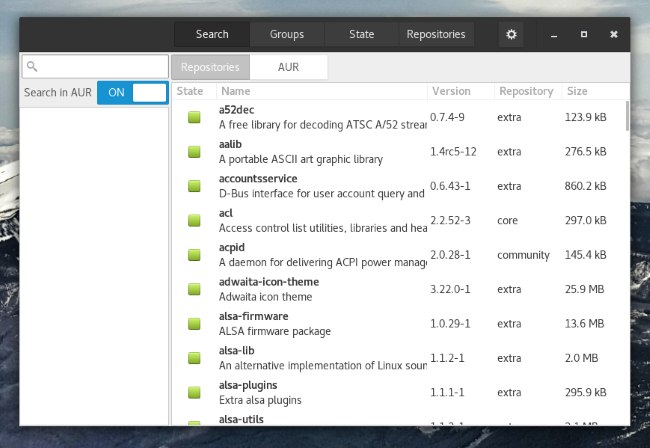Image resolution: width=650 pixels, height=448 pixels.
Task: Click green state icon for adwaita-icon-theme
Action: pyautogui.click(x=194, y=289)
